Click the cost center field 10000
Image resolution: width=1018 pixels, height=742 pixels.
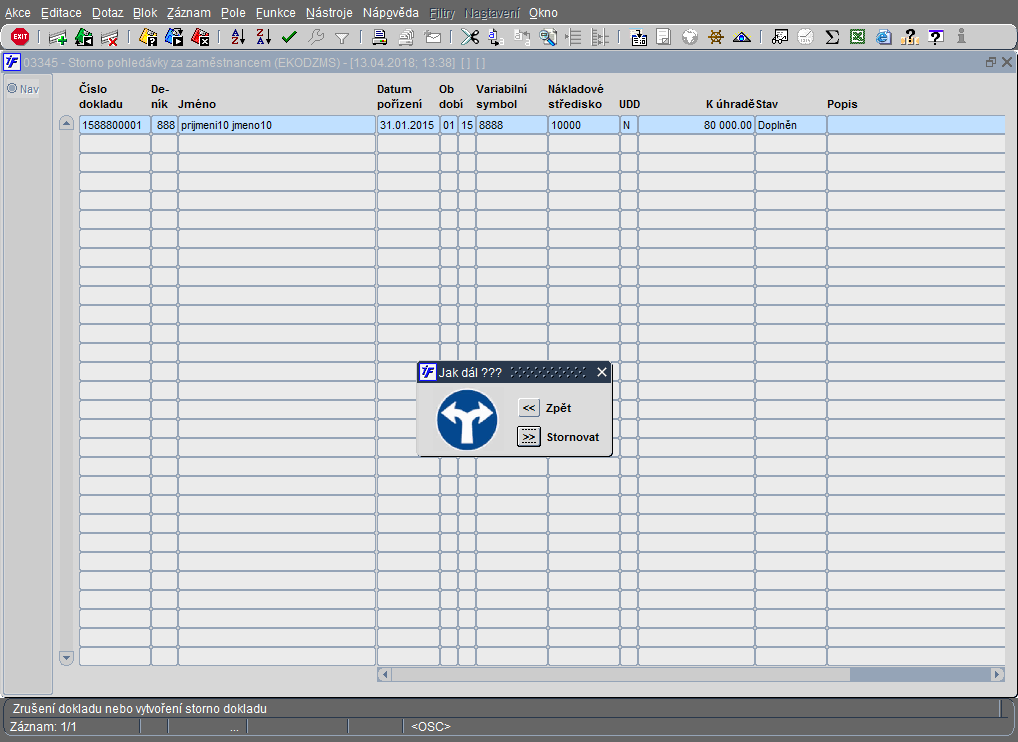point(584,125)
